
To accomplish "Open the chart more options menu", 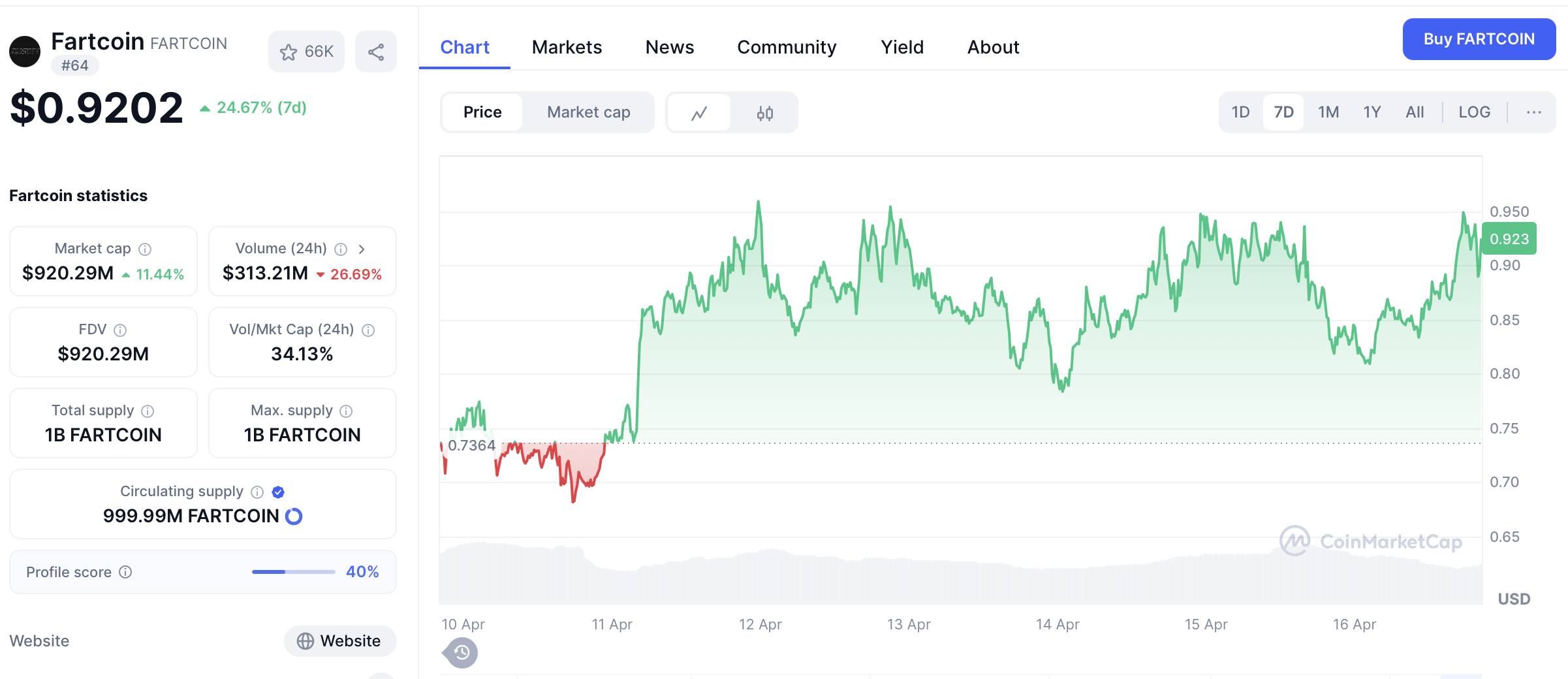I will click(1533, 112).
